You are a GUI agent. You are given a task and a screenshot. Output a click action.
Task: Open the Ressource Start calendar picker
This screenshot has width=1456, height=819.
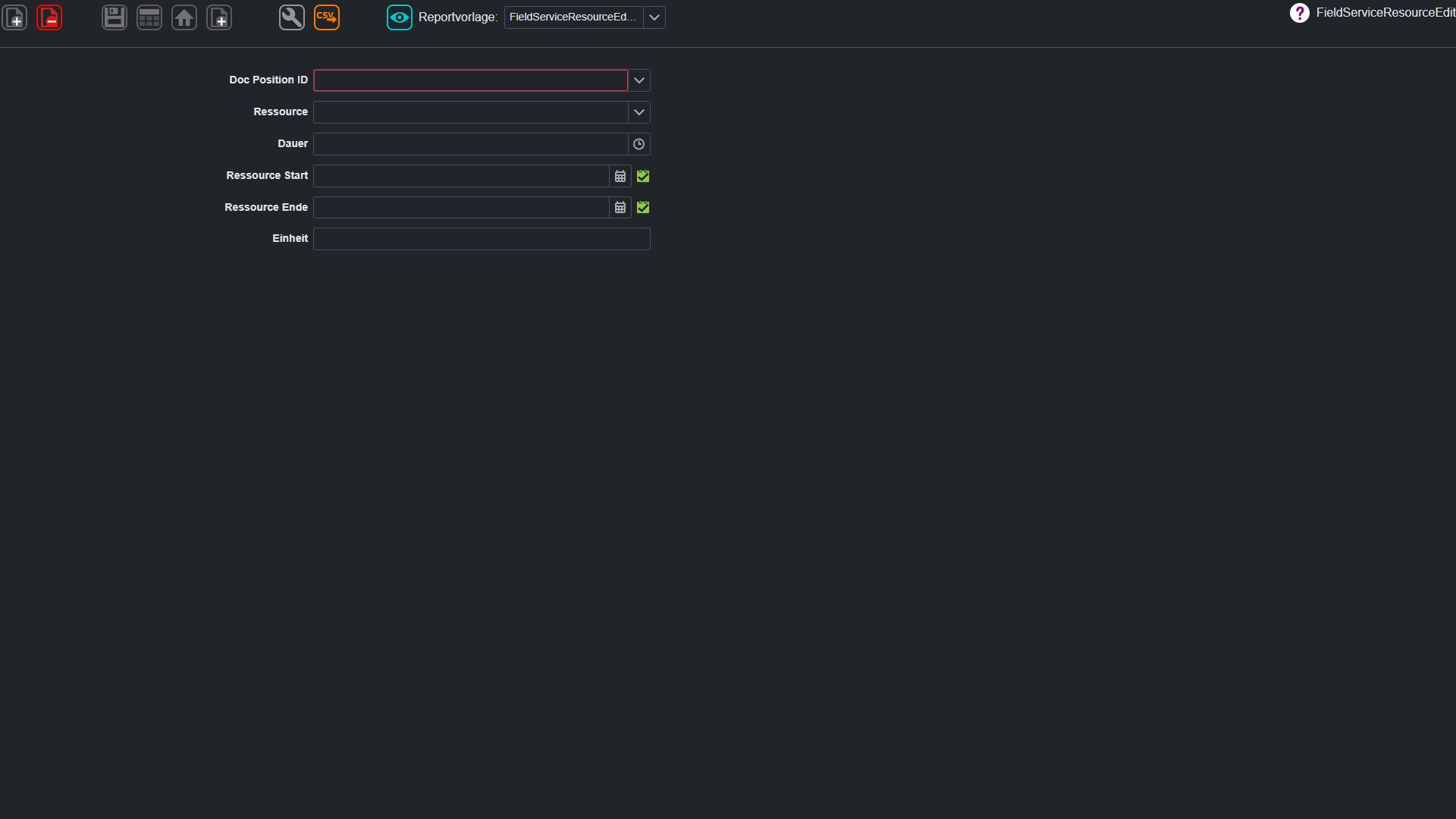click(620, 176)
